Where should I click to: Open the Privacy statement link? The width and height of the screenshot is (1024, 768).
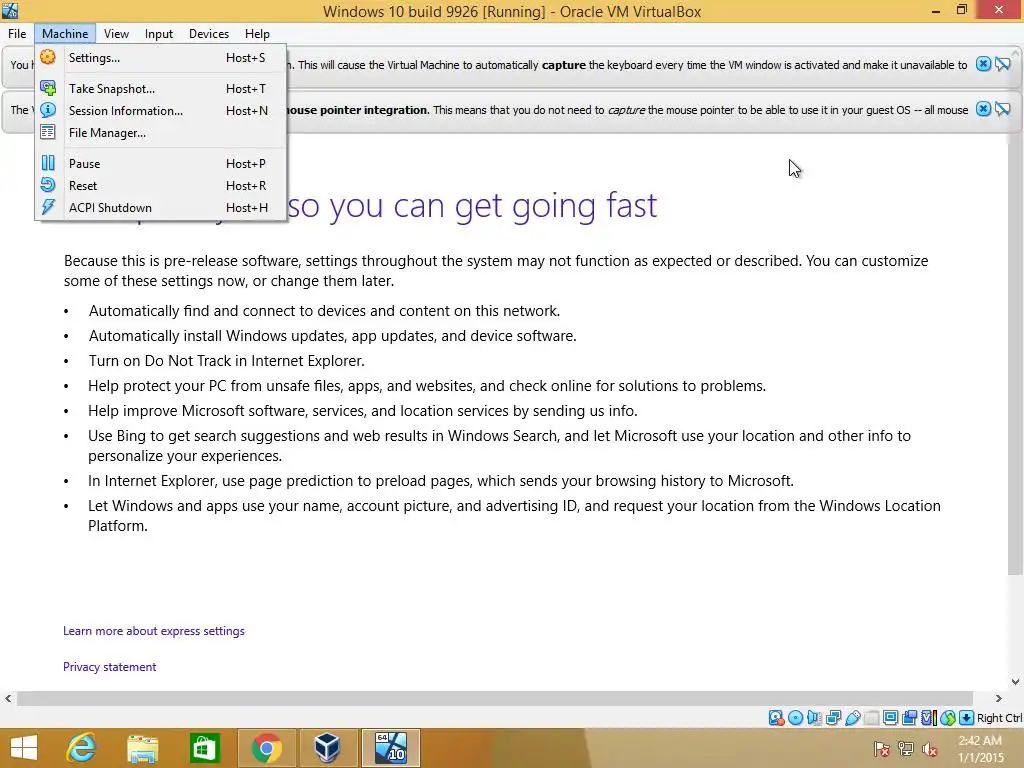pyautogui.click(x=109, y=667)
